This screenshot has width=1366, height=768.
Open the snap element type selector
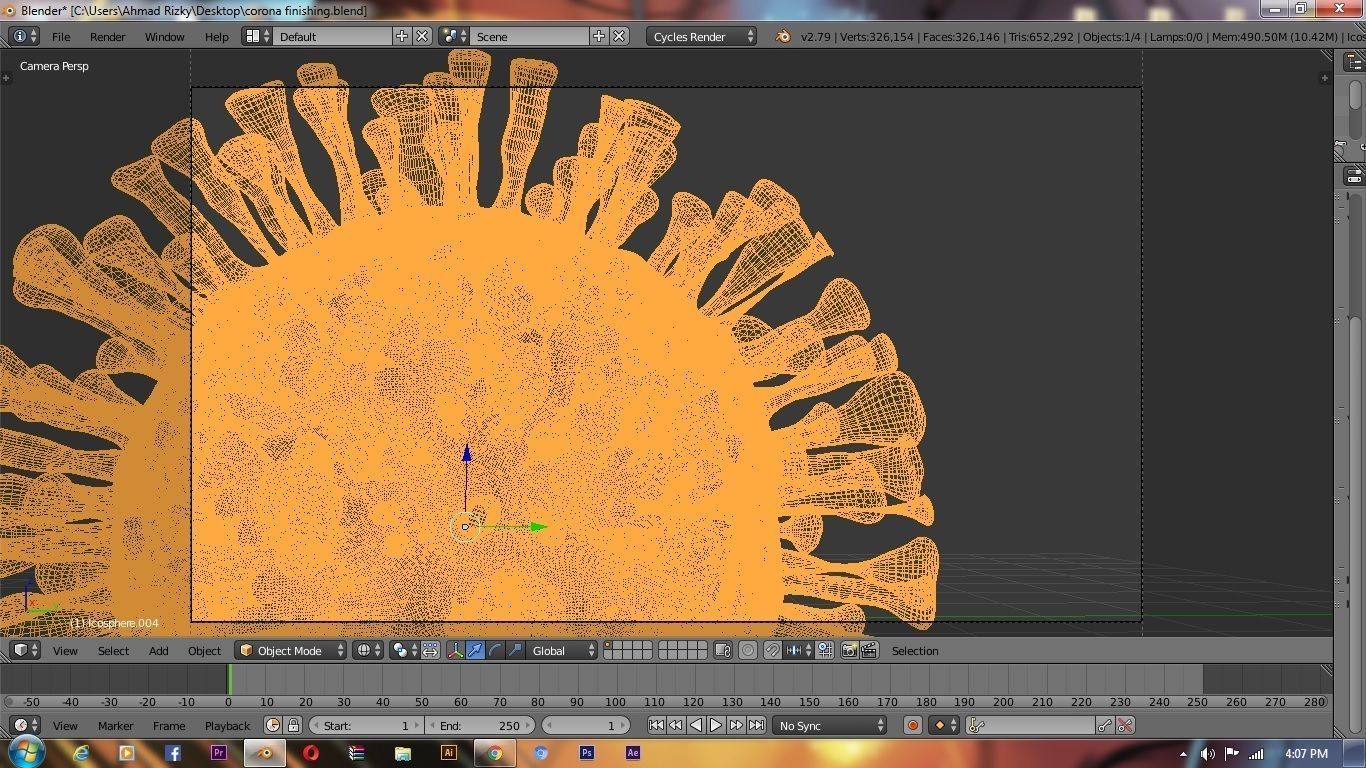(797, 650)
